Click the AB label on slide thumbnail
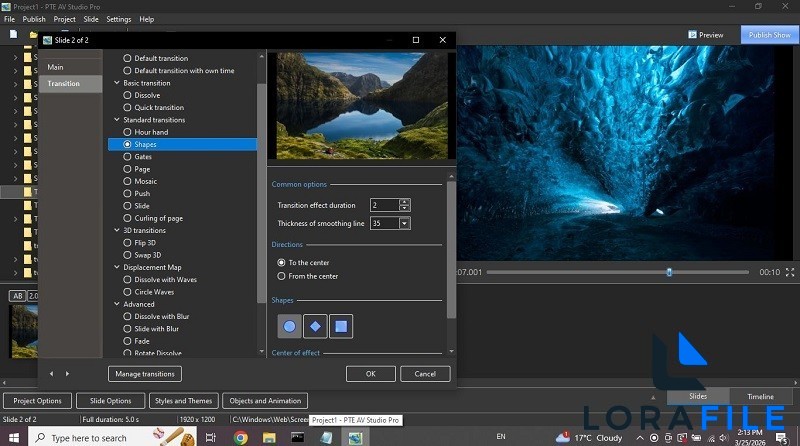The image size is (800, 446). (18, 296)
